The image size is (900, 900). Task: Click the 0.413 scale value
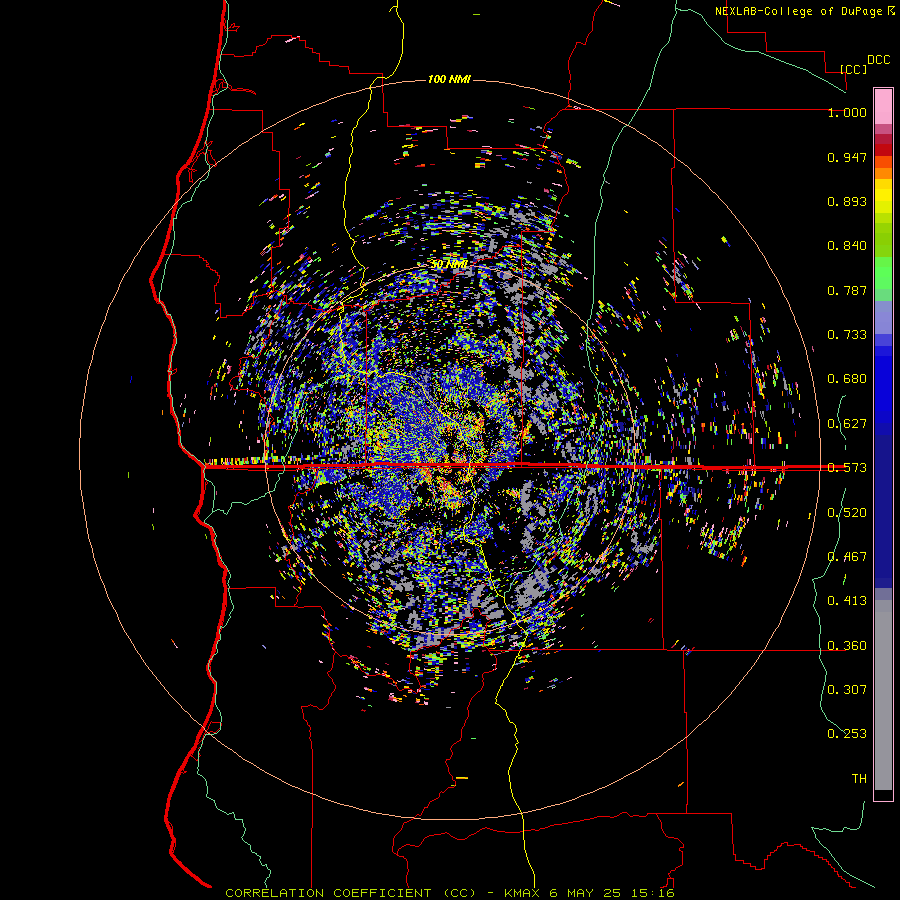pyautogui.click(x=847, y=601)
